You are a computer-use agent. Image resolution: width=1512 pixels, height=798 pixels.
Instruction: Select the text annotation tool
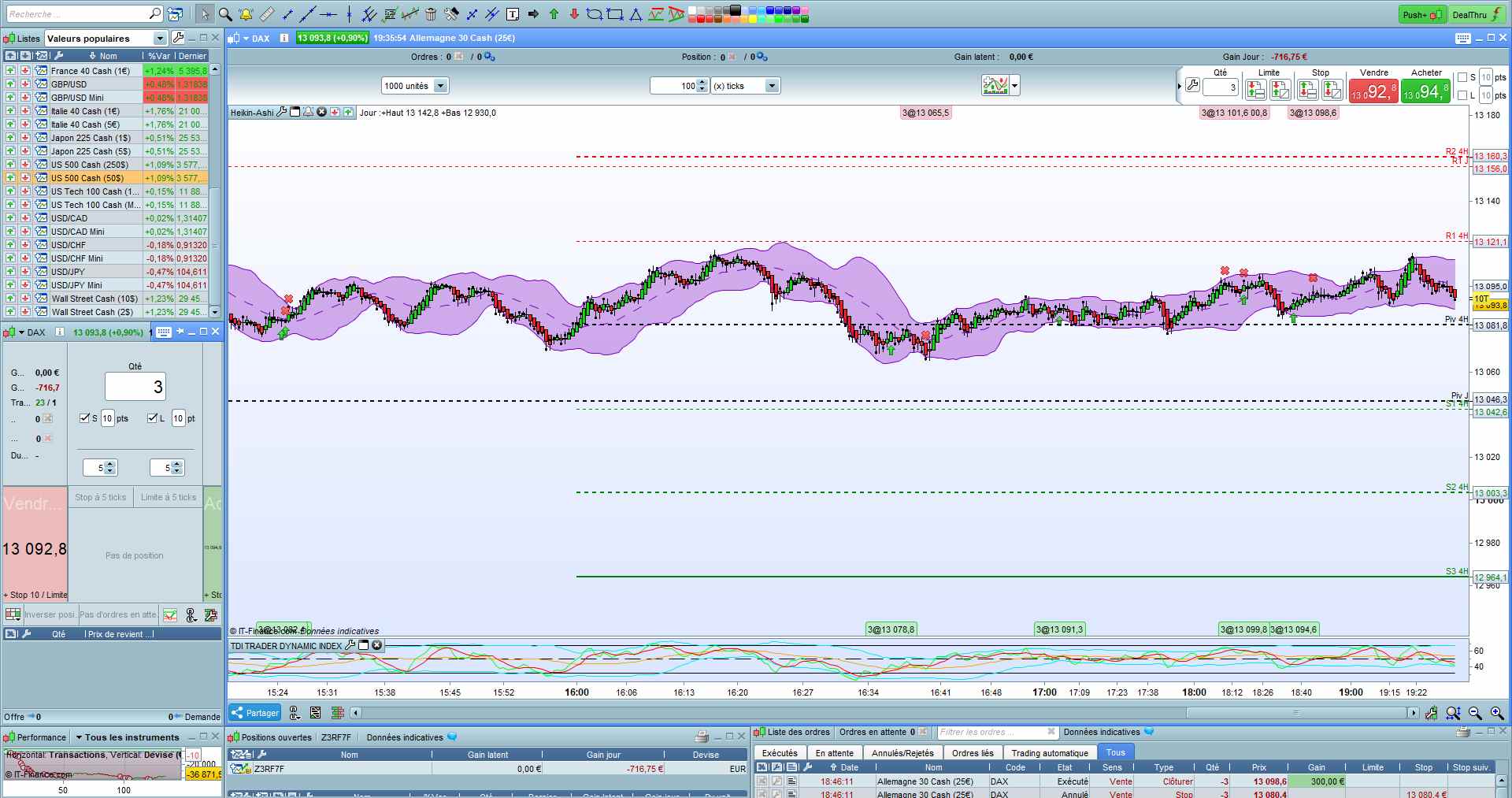coord(513,14)
